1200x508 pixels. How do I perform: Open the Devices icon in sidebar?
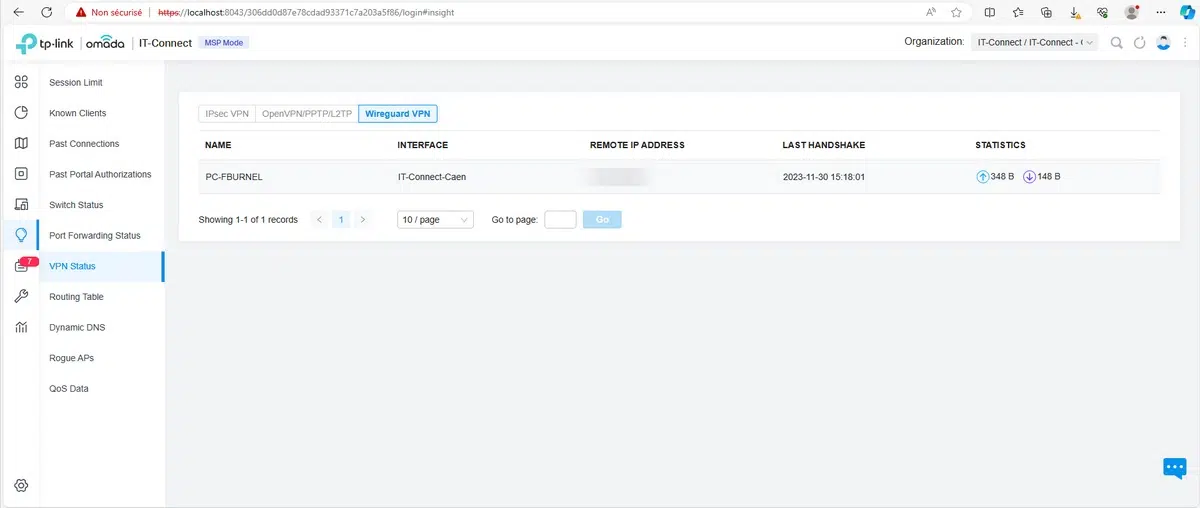(21, 174)
